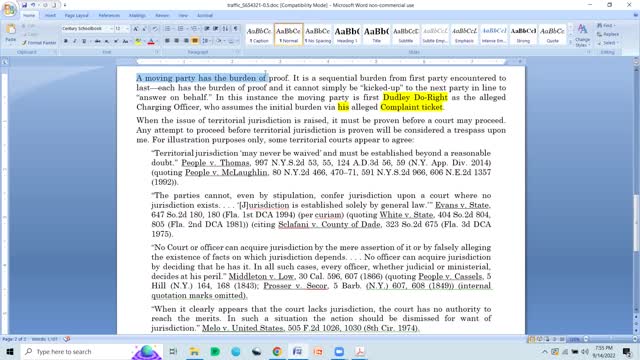The height and width of the screenshot is (360, 640).
Task: Expand the Font dialog launcher
Action: (x=157, y=52)
